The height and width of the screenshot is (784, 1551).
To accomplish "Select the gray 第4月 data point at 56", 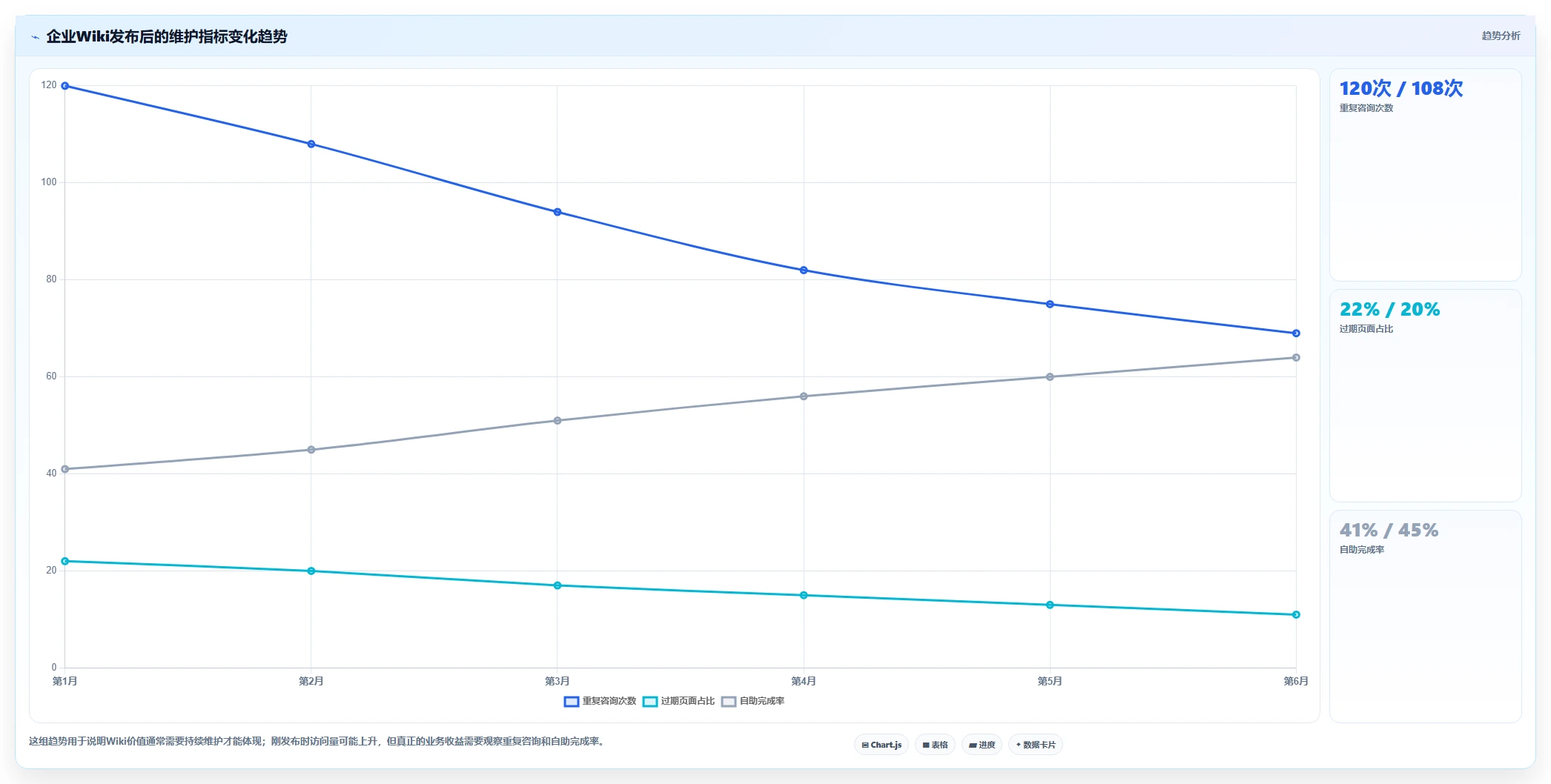I will click(804, 396).
